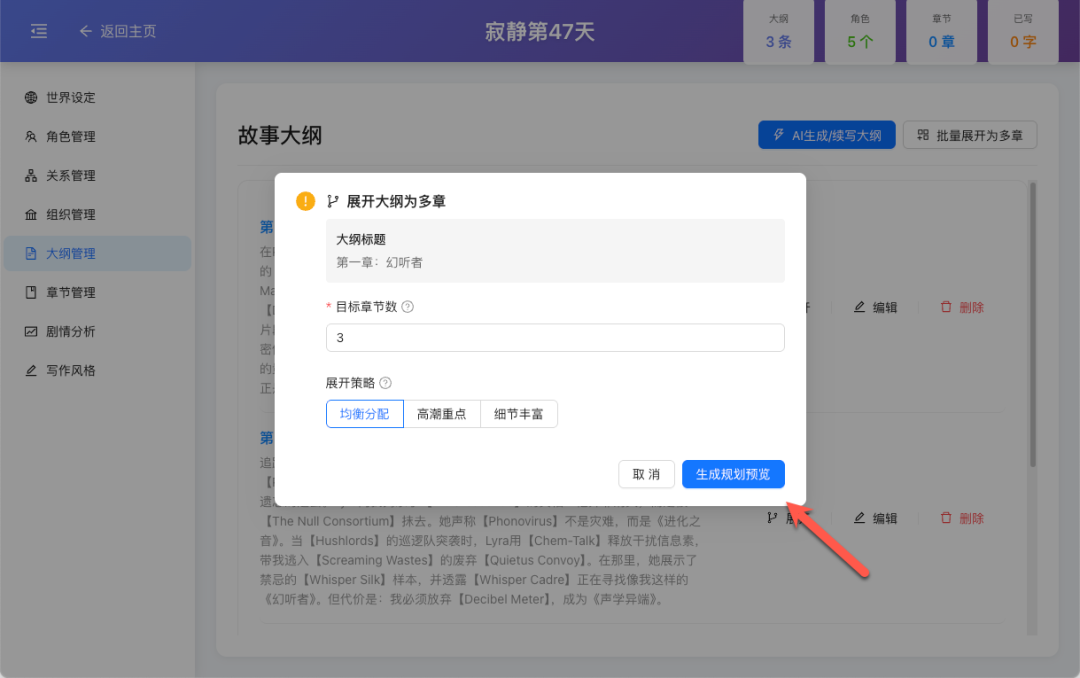The height and width of the screenshot is (678, 1080).
Task: Click the 生成规划预览 button
Action: (733, 474)
